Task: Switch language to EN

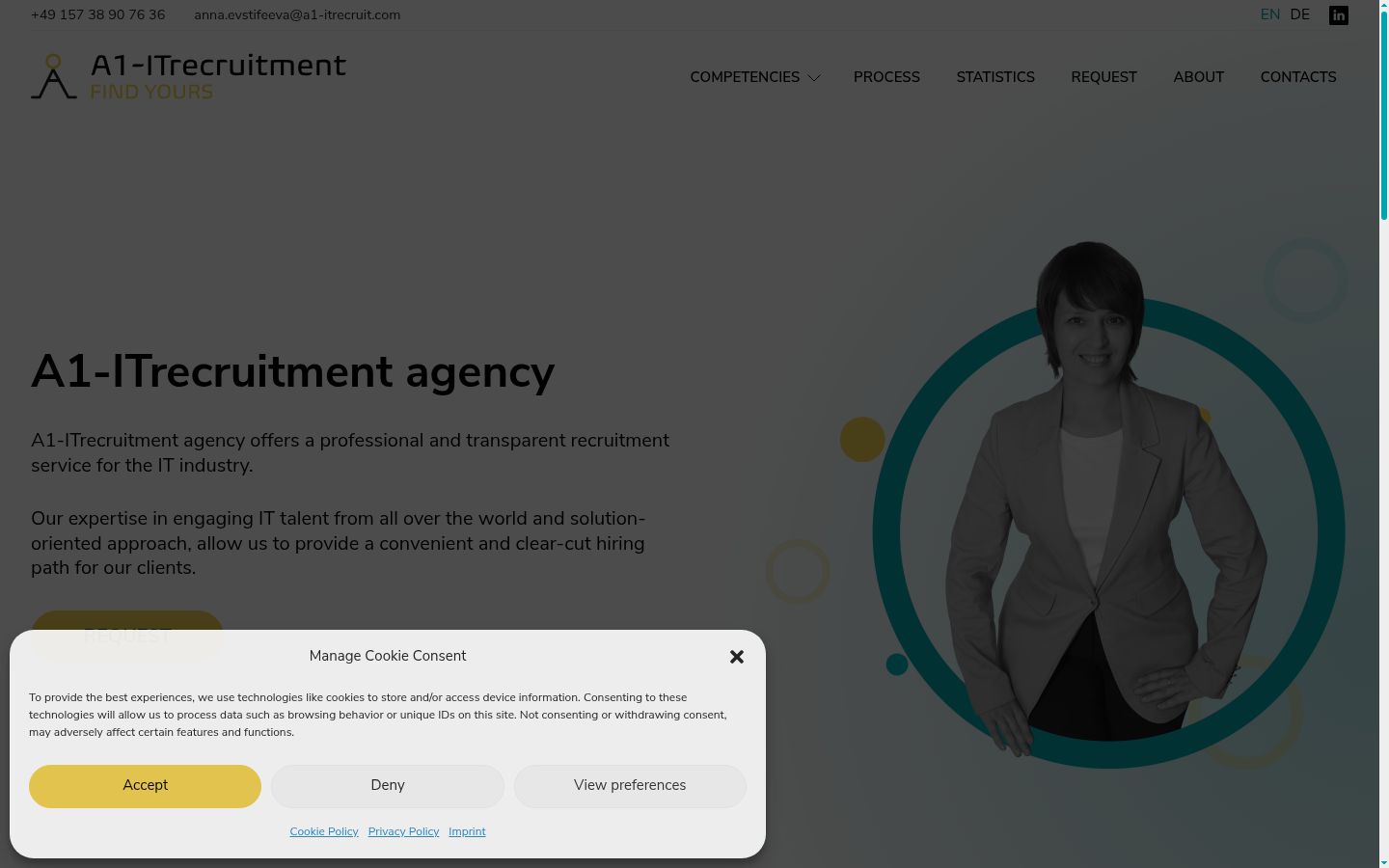Action: pos(1270,14)
